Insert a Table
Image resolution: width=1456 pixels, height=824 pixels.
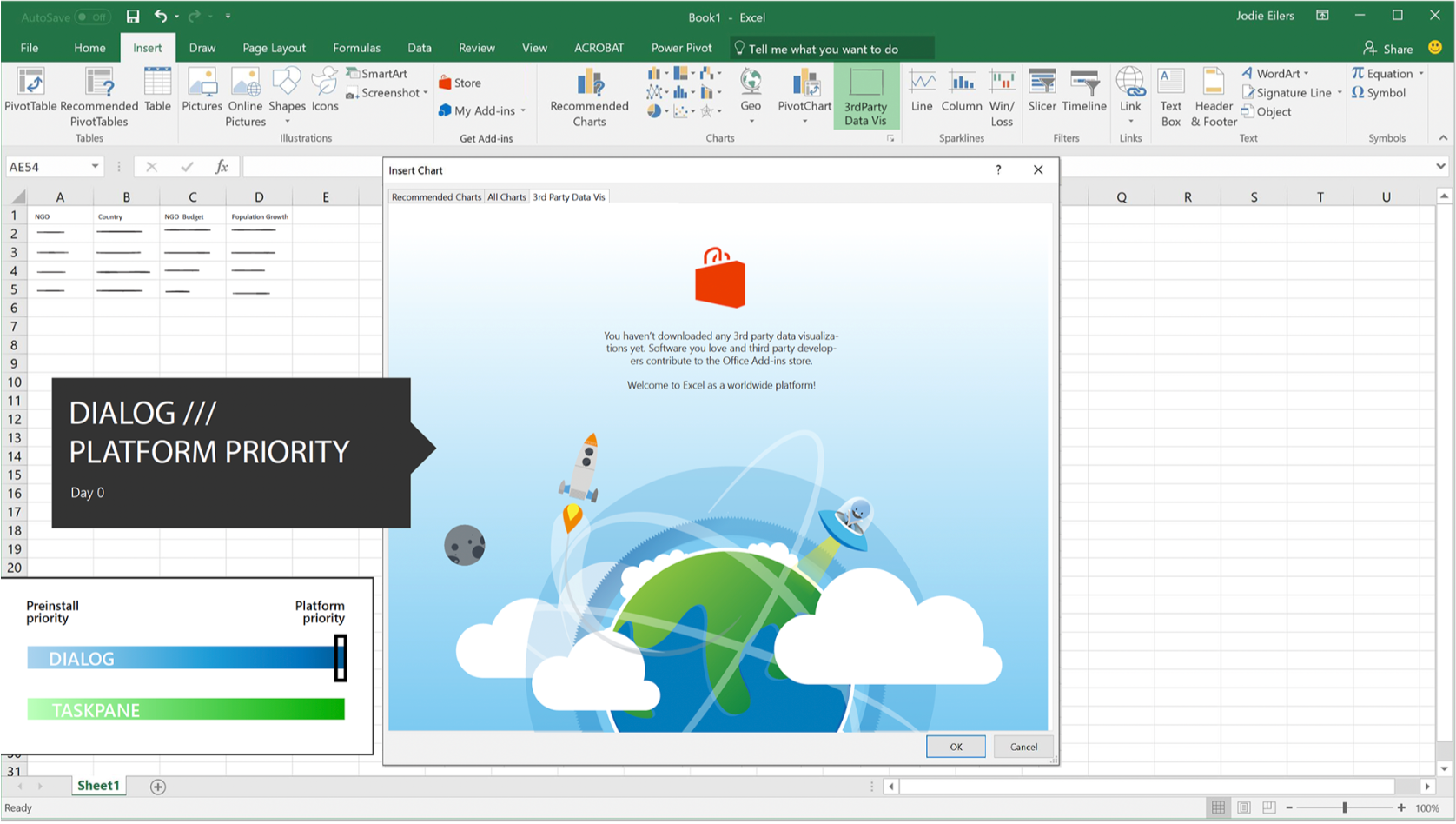[157, 90]
